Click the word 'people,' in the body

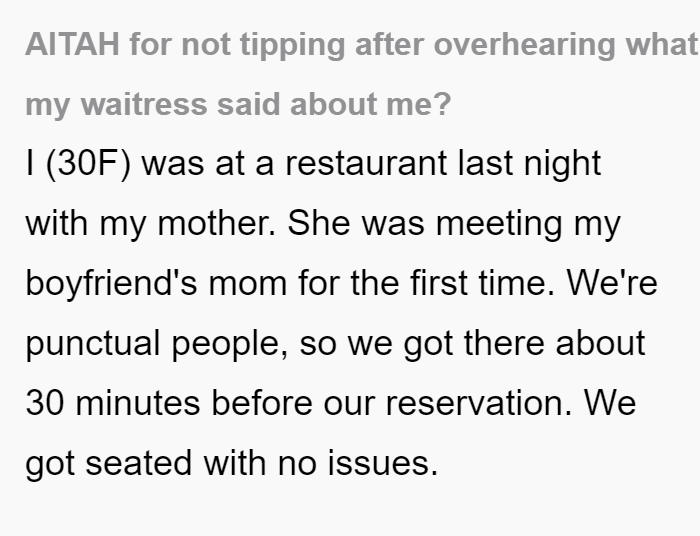230,343
